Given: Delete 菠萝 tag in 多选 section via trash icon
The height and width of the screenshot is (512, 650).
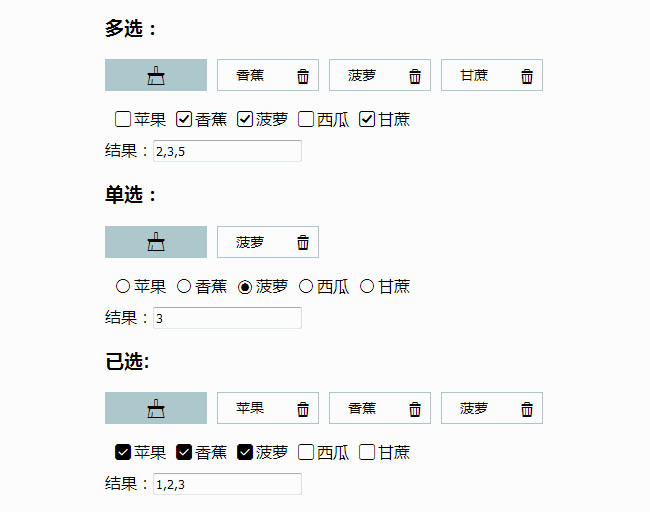Looking at the screenshot, I should pos(415,76).
